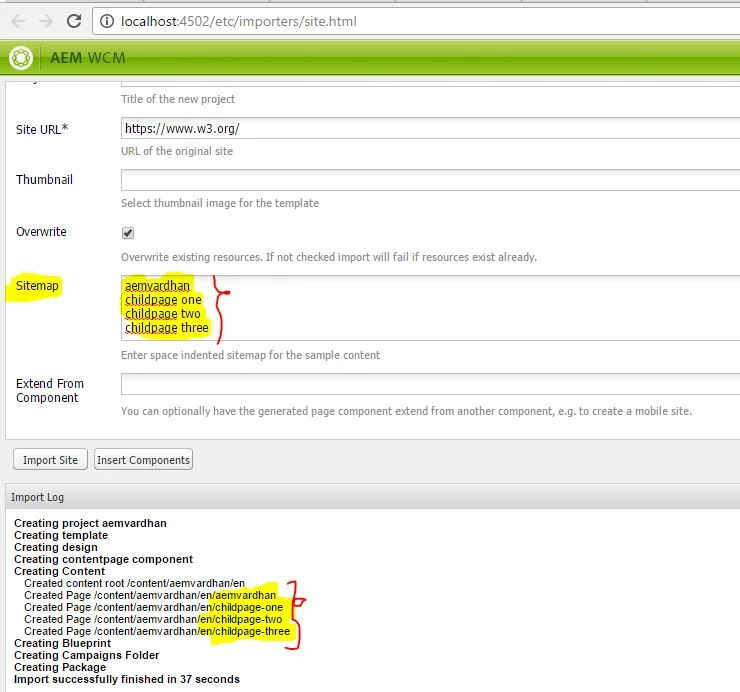Select 'Creating contentpage component' log line
740x692 pixels.
(x=103, y=559)
